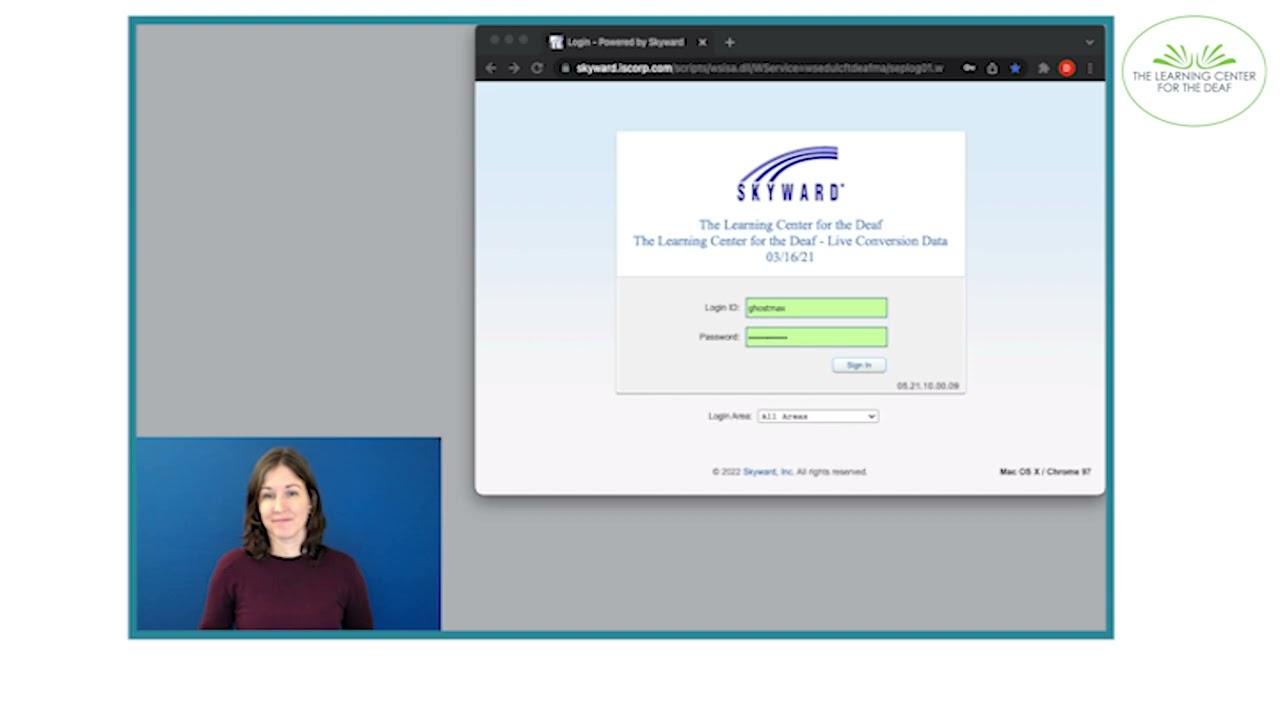1280x720 pixels.
Task: Click the Password input field
Action: [x=816, y=337]
